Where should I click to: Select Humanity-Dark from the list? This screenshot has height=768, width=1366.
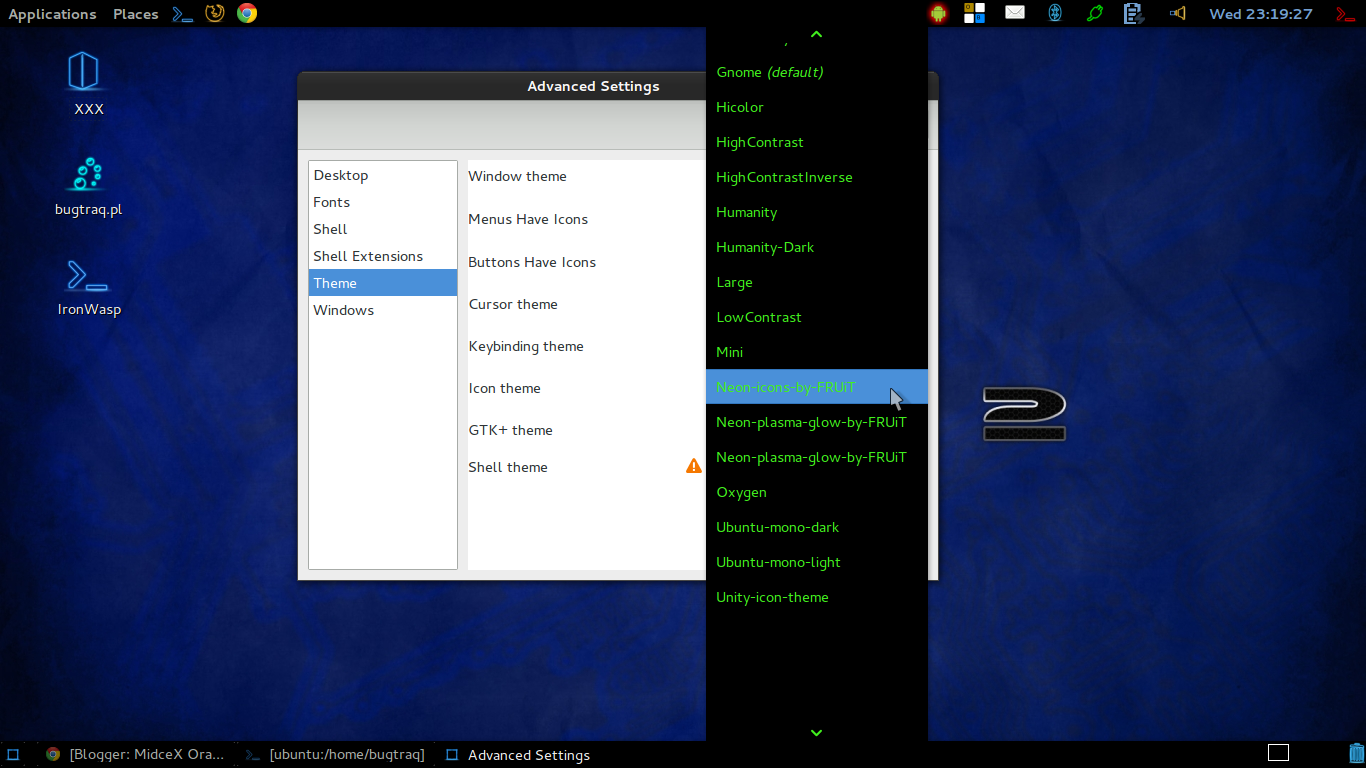[816, 247]
